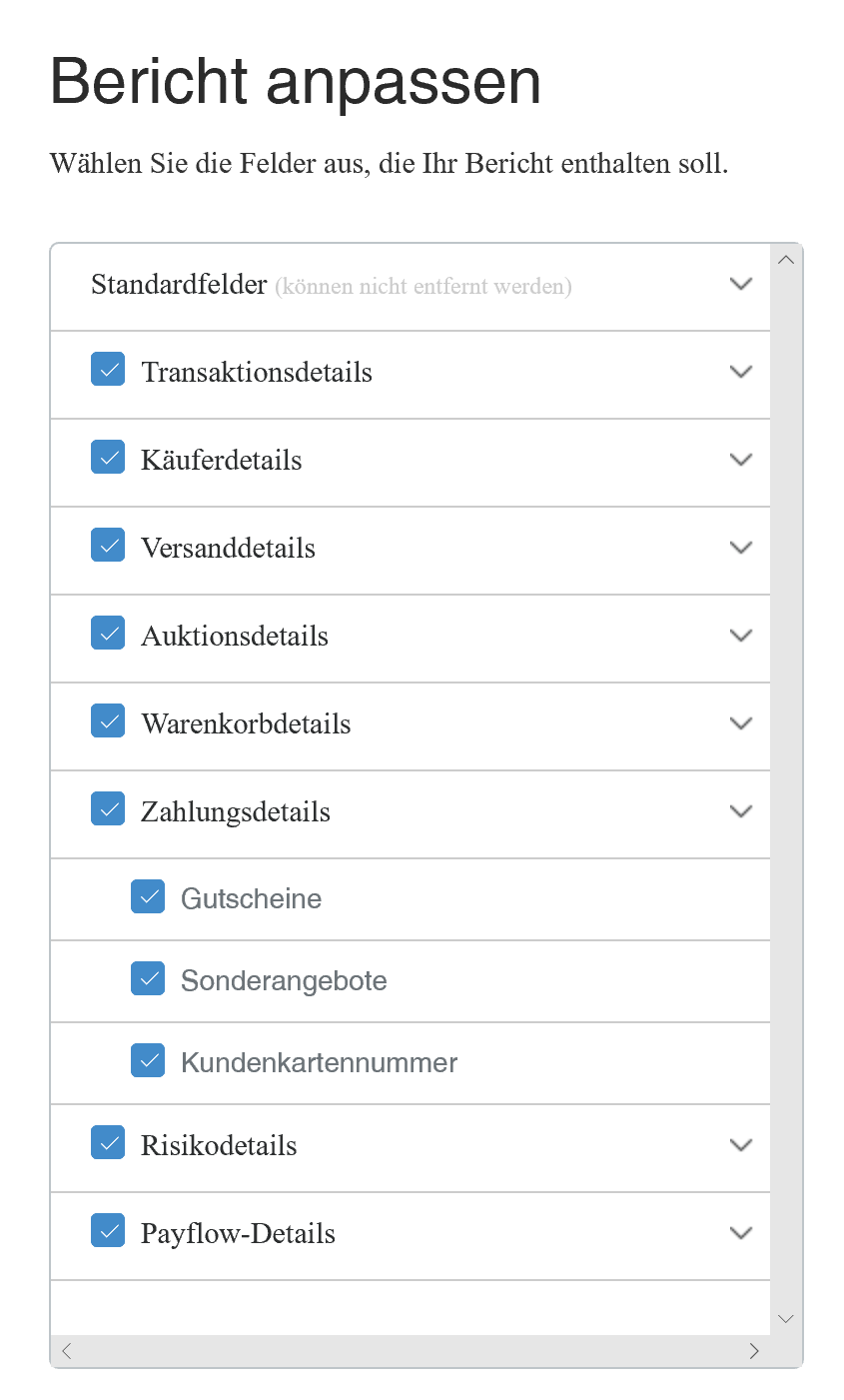
Task: Click the horizontal scroll left arrow
Action: point(67,1351)
